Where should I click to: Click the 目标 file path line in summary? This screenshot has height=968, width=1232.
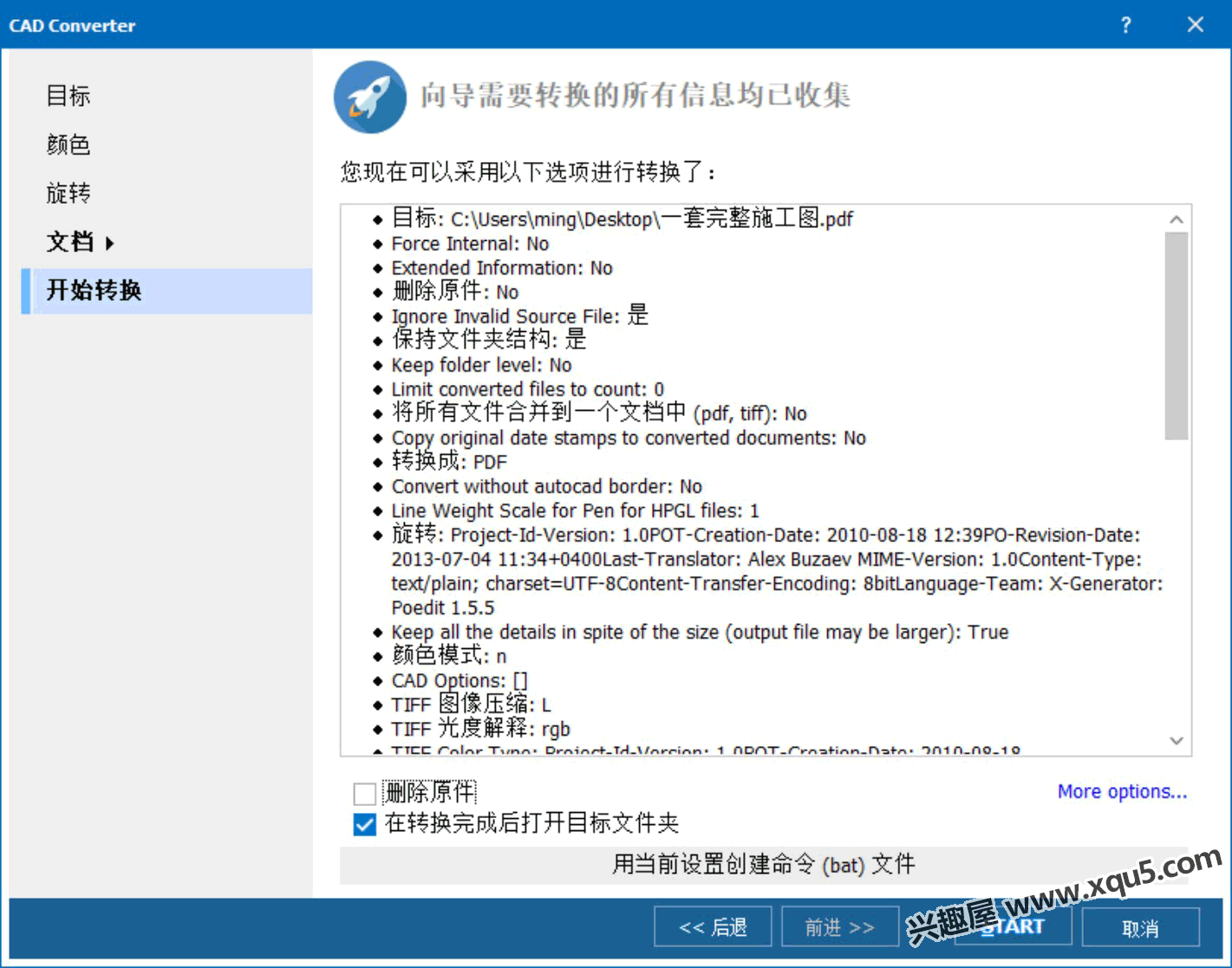click(622, 218)
